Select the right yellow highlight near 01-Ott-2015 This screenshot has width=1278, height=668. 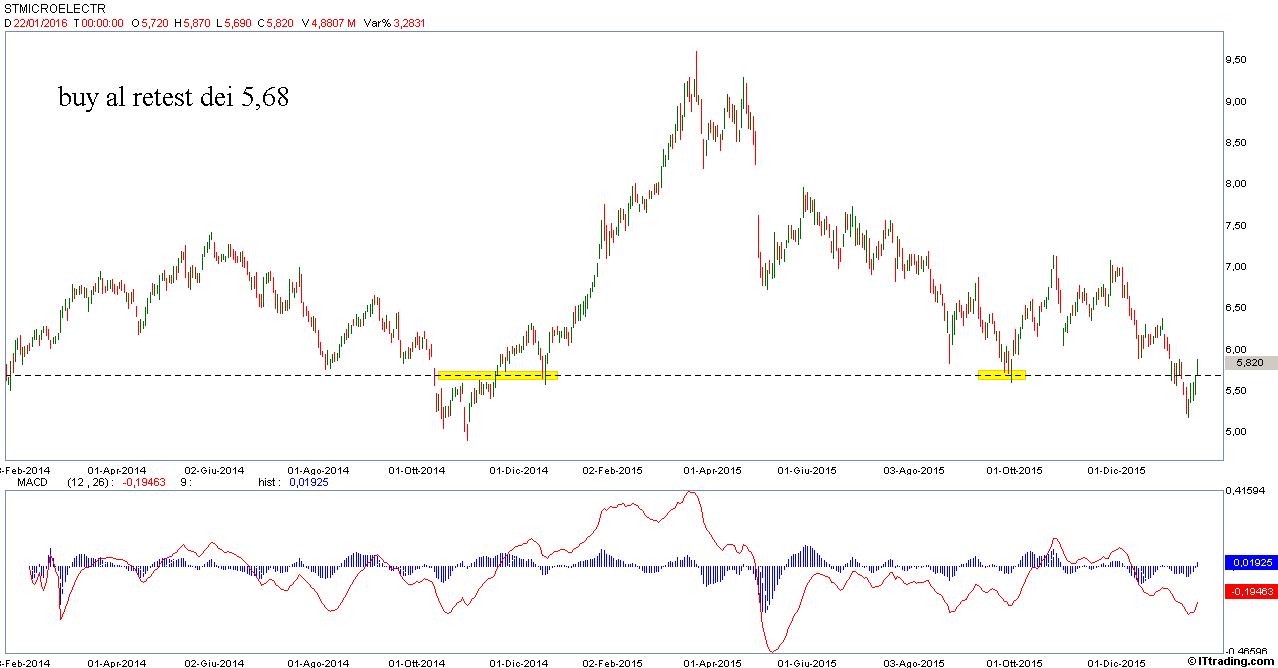[x=1001, y=375]
